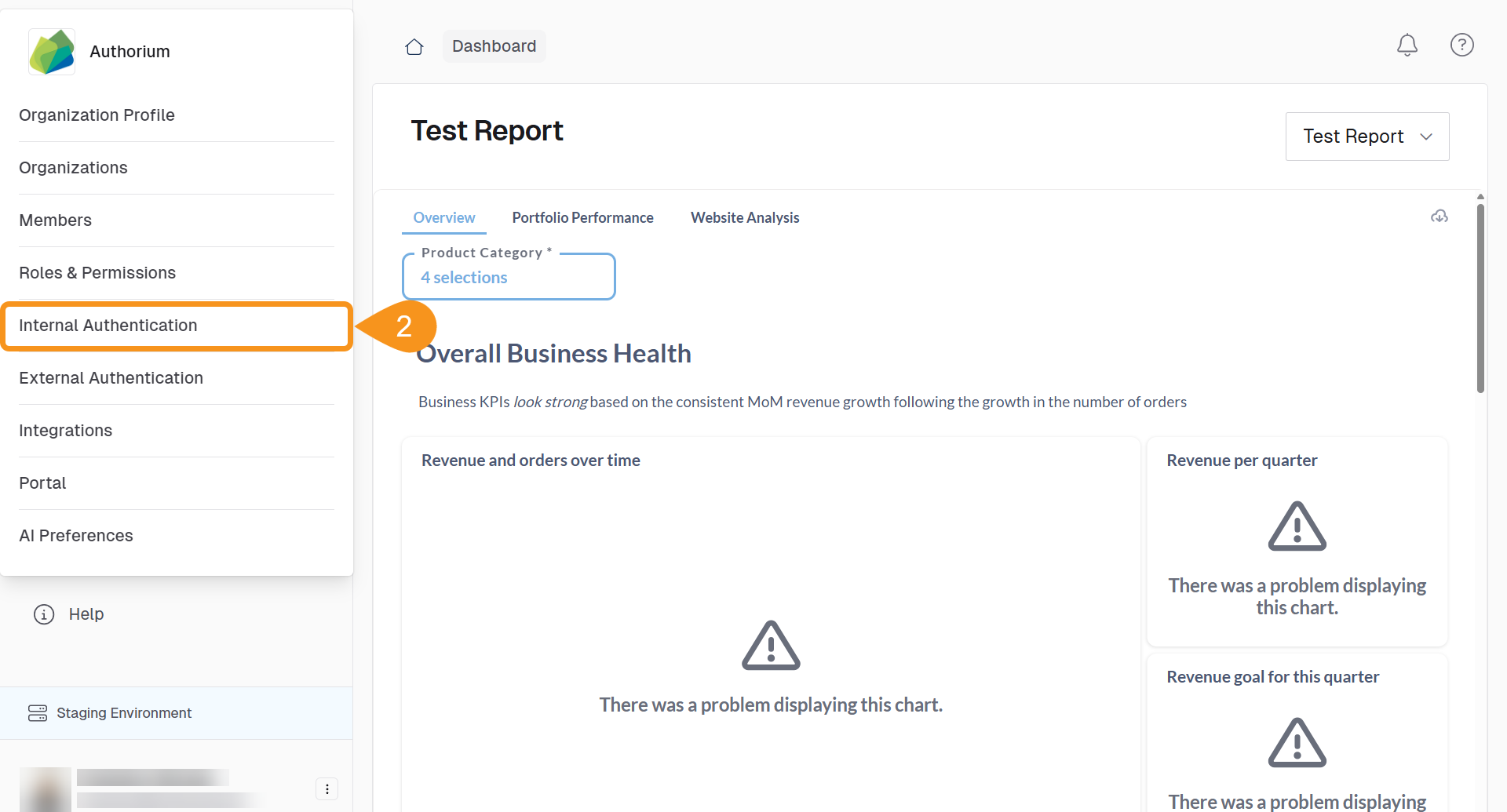Image resolution: width=1507 pixels, height=812 pixels.
Task: Open the Website Analysis tab
Action: click(744, 217)
